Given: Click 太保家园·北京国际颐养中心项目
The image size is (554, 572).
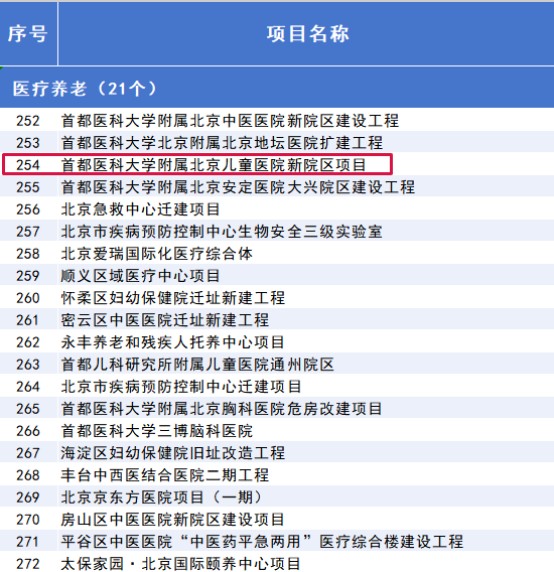Looking at the screenshot, I should click(181, 564).
